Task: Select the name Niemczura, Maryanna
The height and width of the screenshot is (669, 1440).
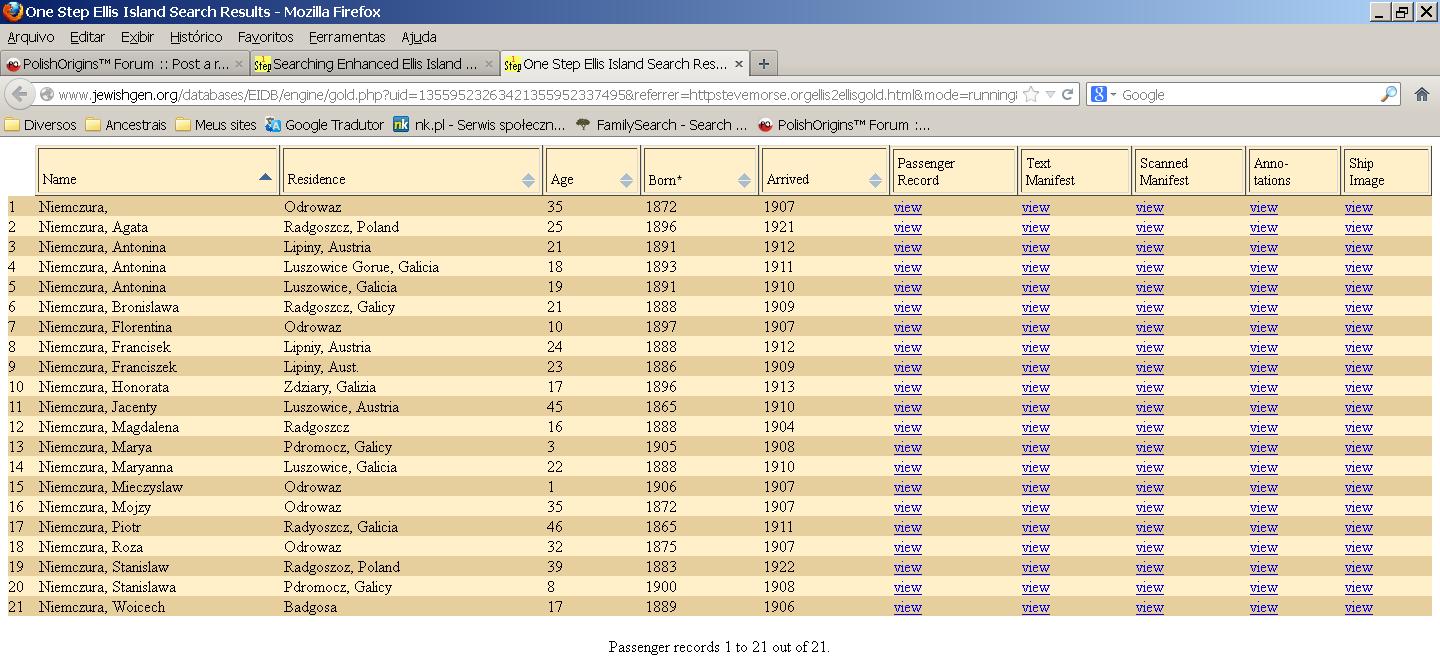Action: [x=106, y=467]
